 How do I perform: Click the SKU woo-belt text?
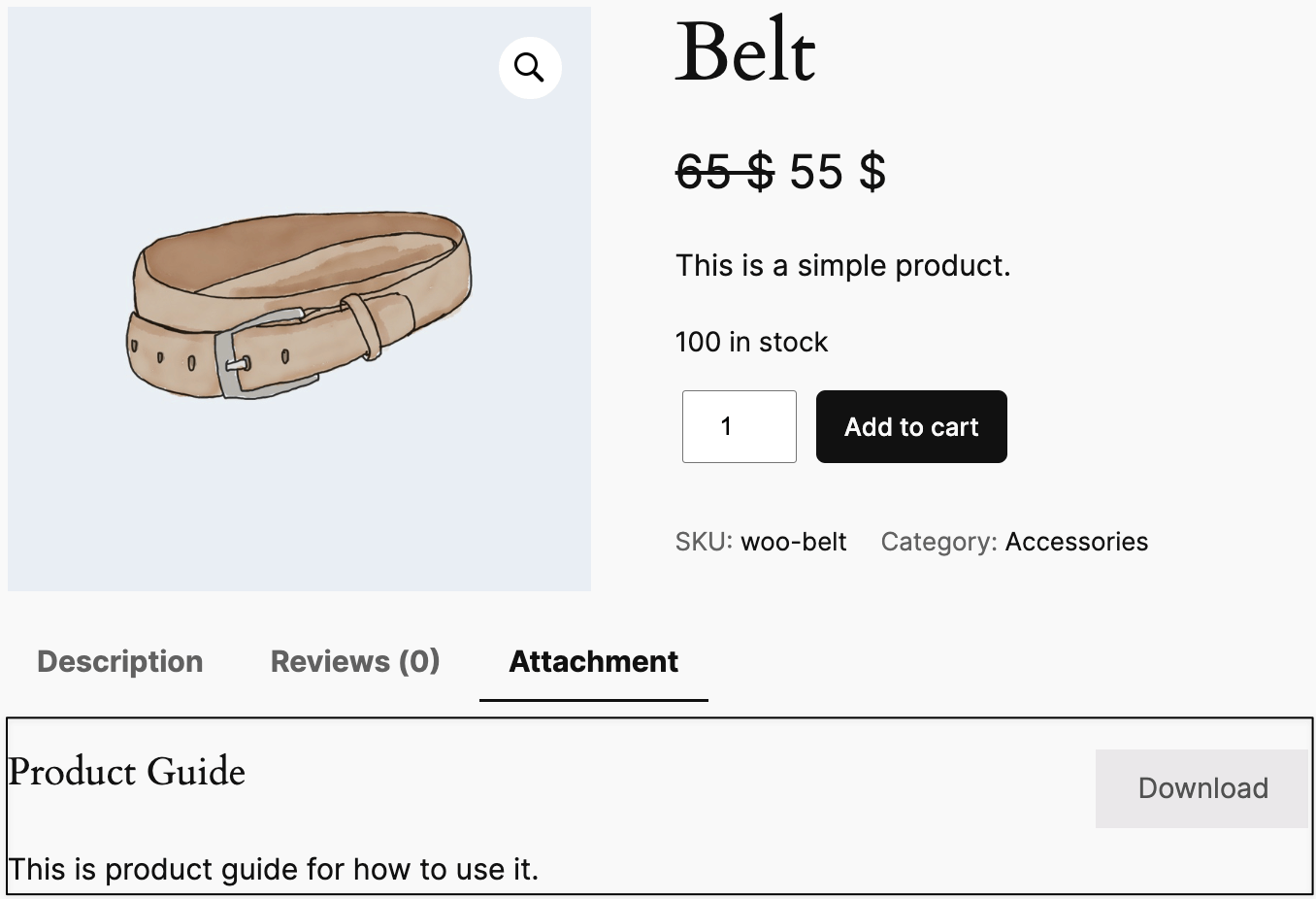(x=794, y=542)
